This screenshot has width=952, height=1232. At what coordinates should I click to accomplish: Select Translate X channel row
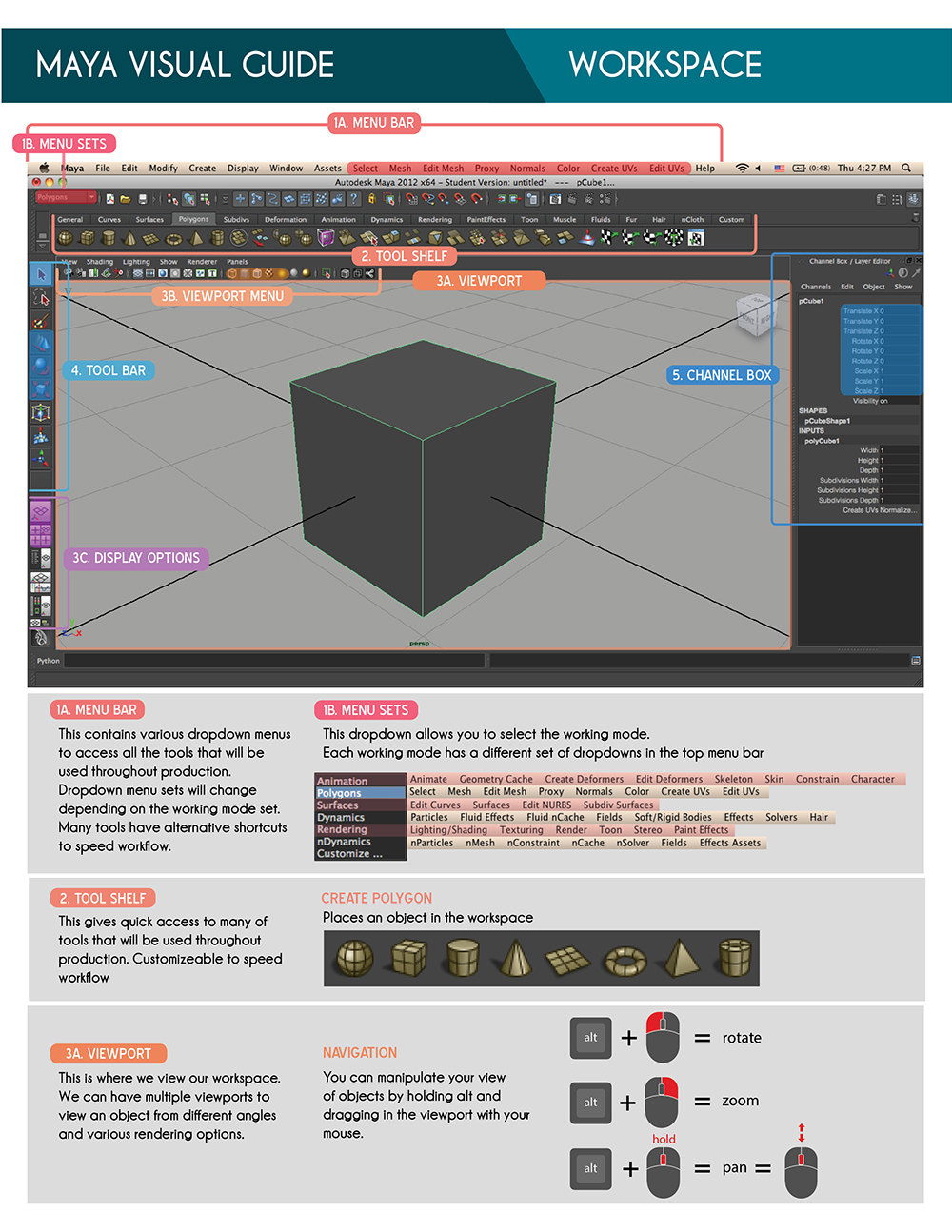tap(881, 311)
